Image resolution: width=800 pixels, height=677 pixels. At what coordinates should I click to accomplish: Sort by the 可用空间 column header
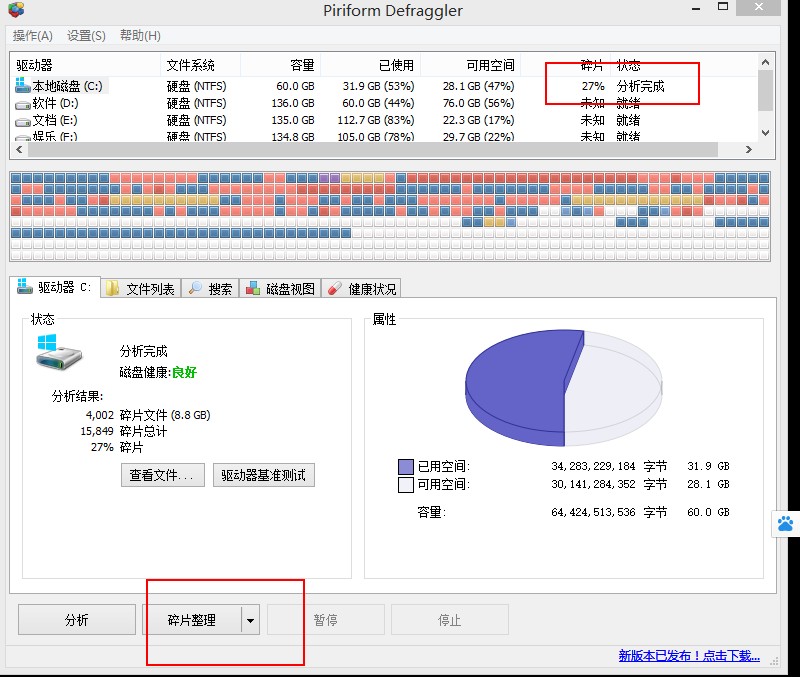click(470, 65)
